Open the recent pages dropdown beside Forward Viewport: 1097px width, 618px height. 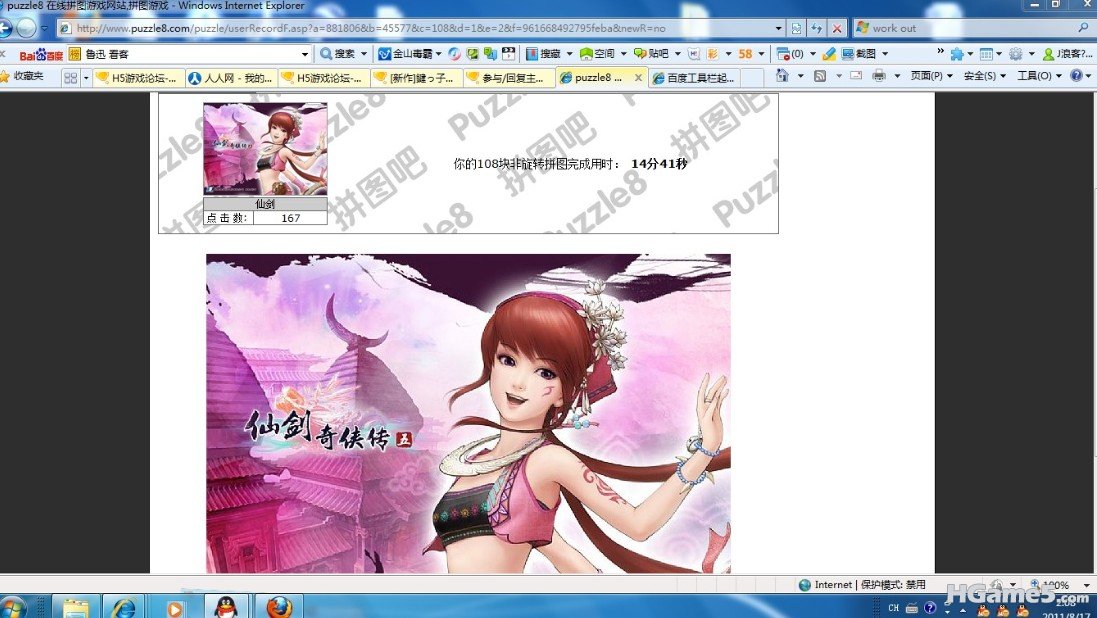click(44, 28)
